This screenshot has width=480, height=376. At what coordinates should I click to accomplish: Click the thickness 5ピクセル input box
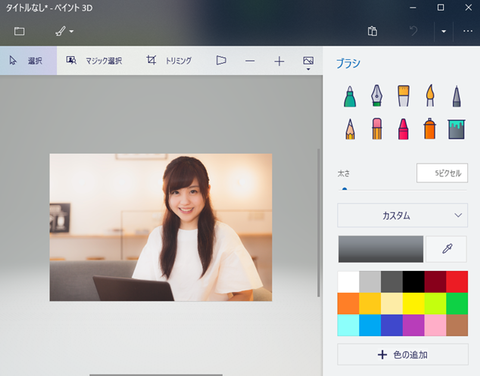[442, 173]
